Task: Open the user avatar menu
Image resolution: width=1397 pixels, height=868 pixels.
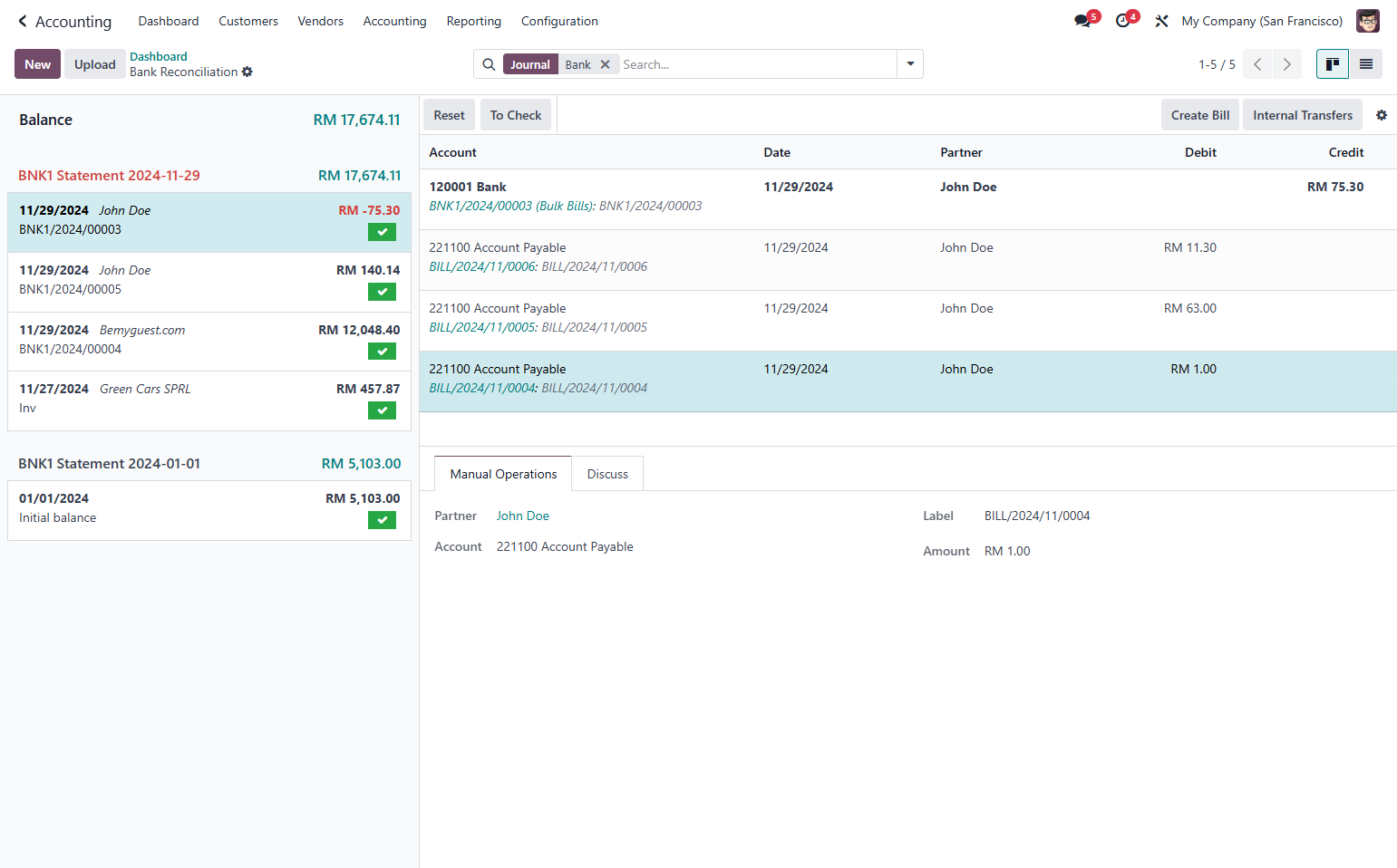Action: point(1367,21)
